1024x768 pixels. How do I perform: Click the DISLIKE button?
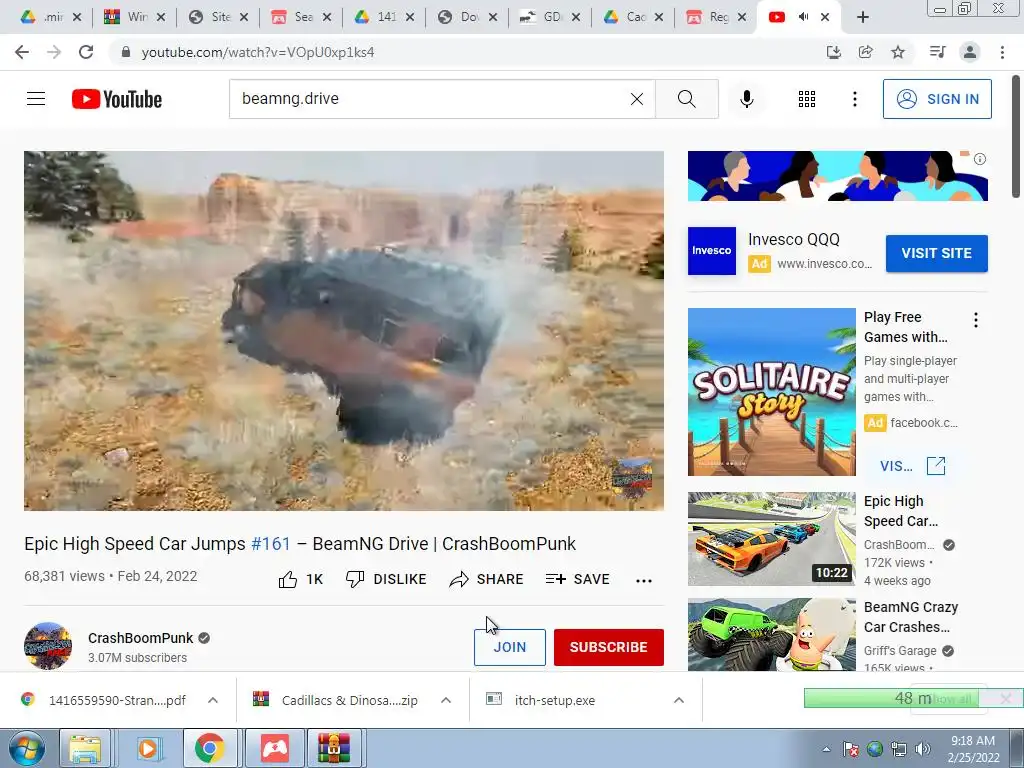pos(386,579)
